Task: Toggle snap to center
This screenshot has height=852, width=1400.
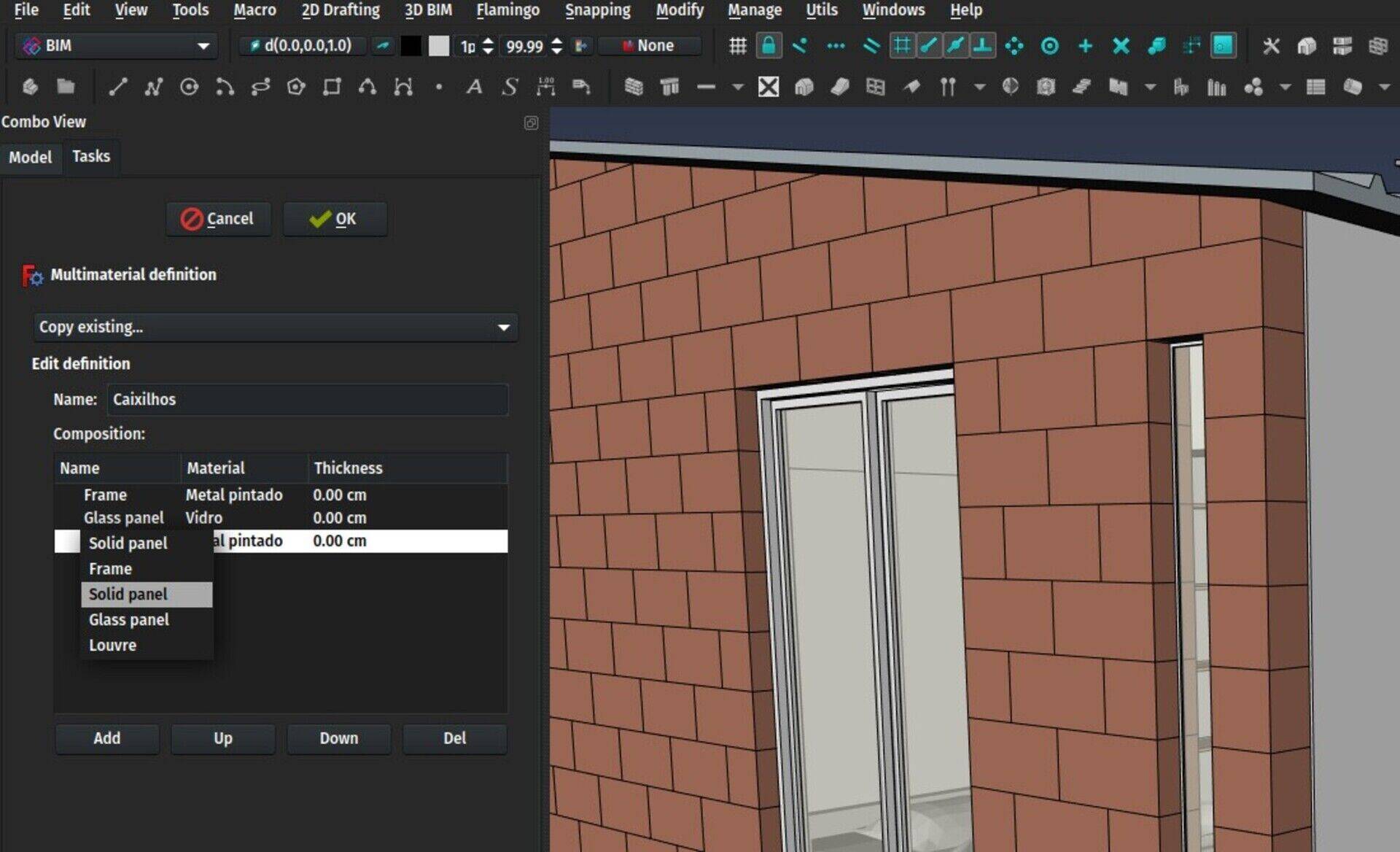Action: [1049, 46]
